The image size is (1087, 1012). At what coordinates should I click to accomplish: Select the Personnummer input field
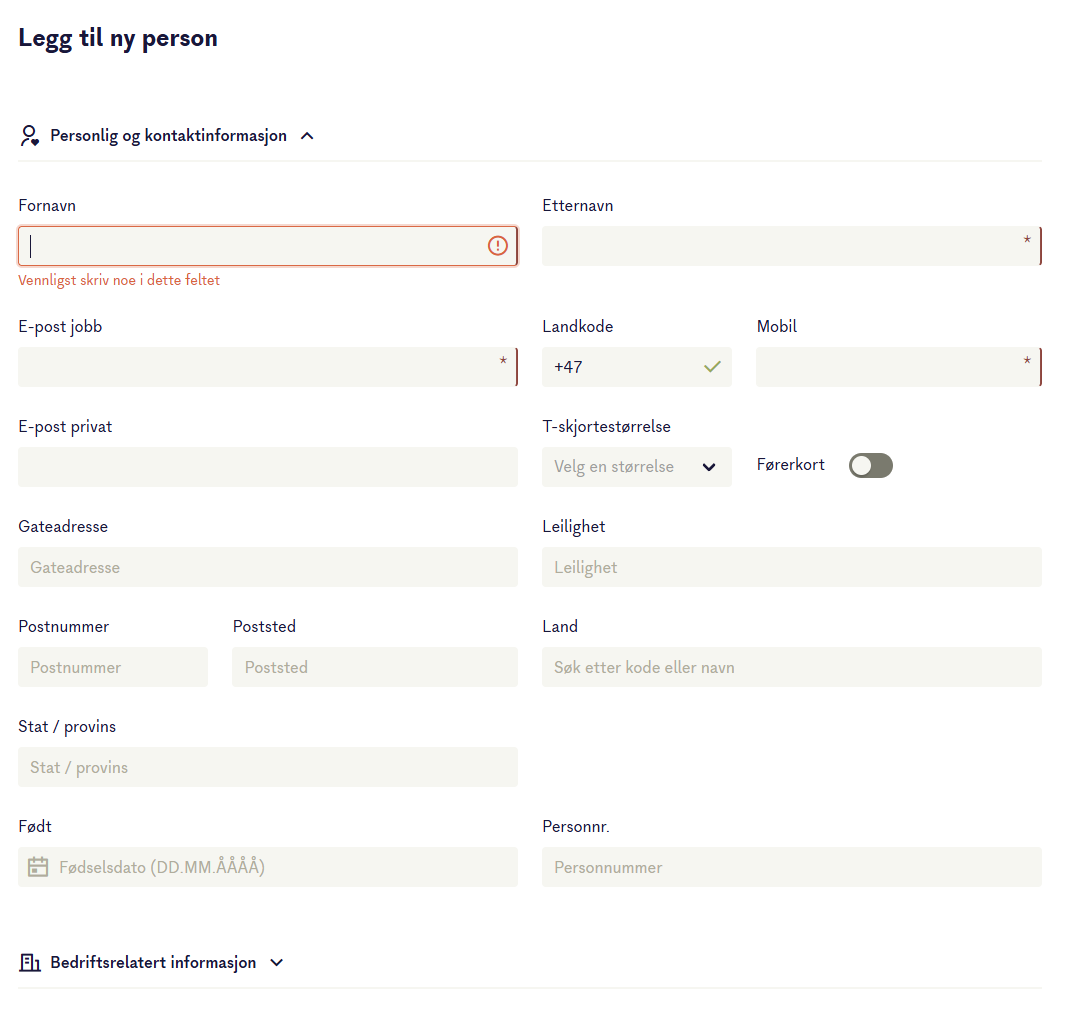click(792, 866)
